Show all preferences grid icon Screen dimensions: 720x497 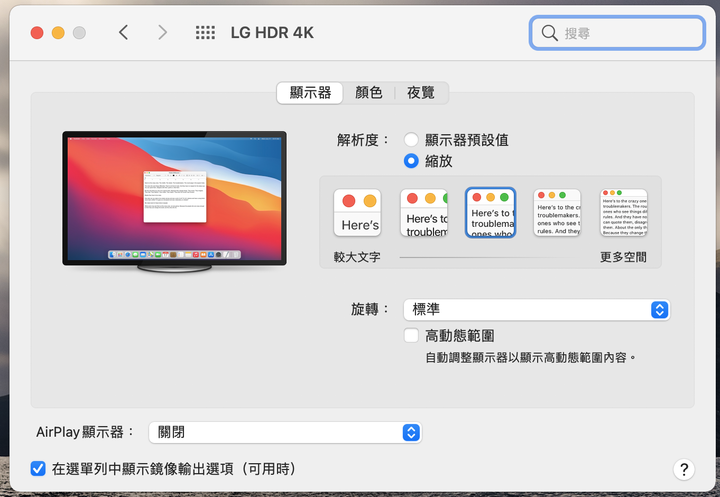[x=205, y=33]
